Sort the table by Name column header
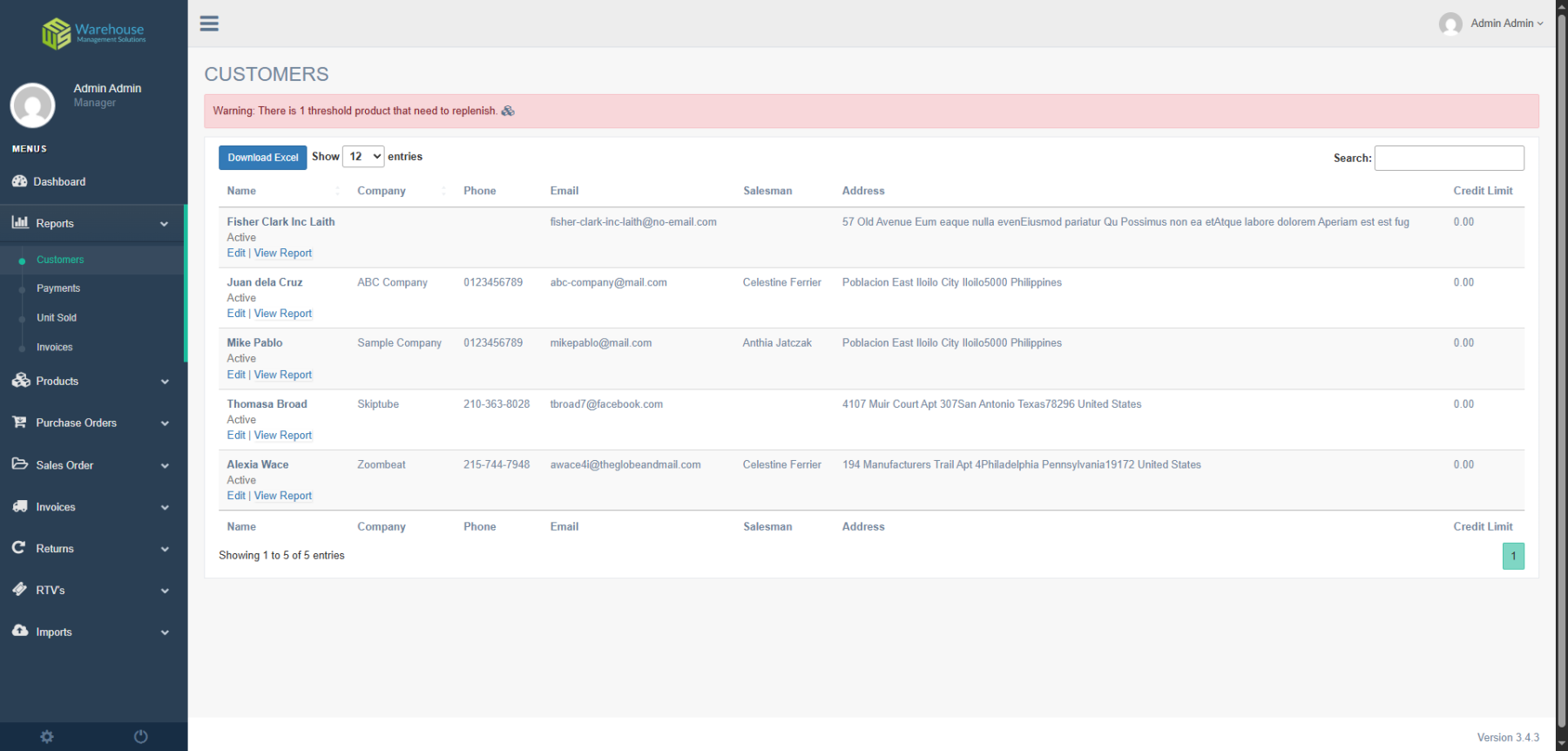 coord(242,191)
